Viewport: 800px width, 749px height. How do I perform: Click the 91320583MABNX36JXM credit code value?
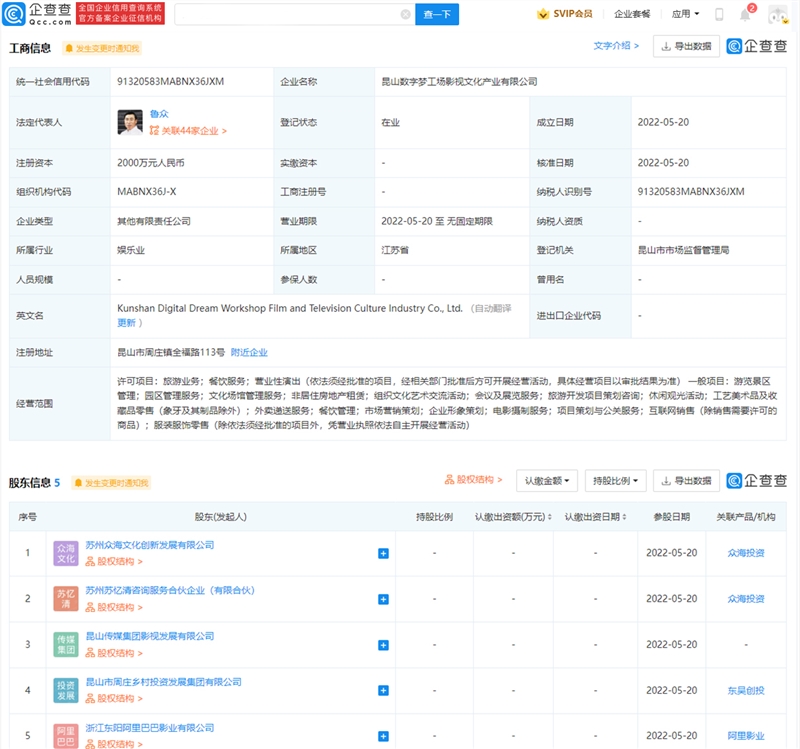pyautogui.click(x=170, y=82)
